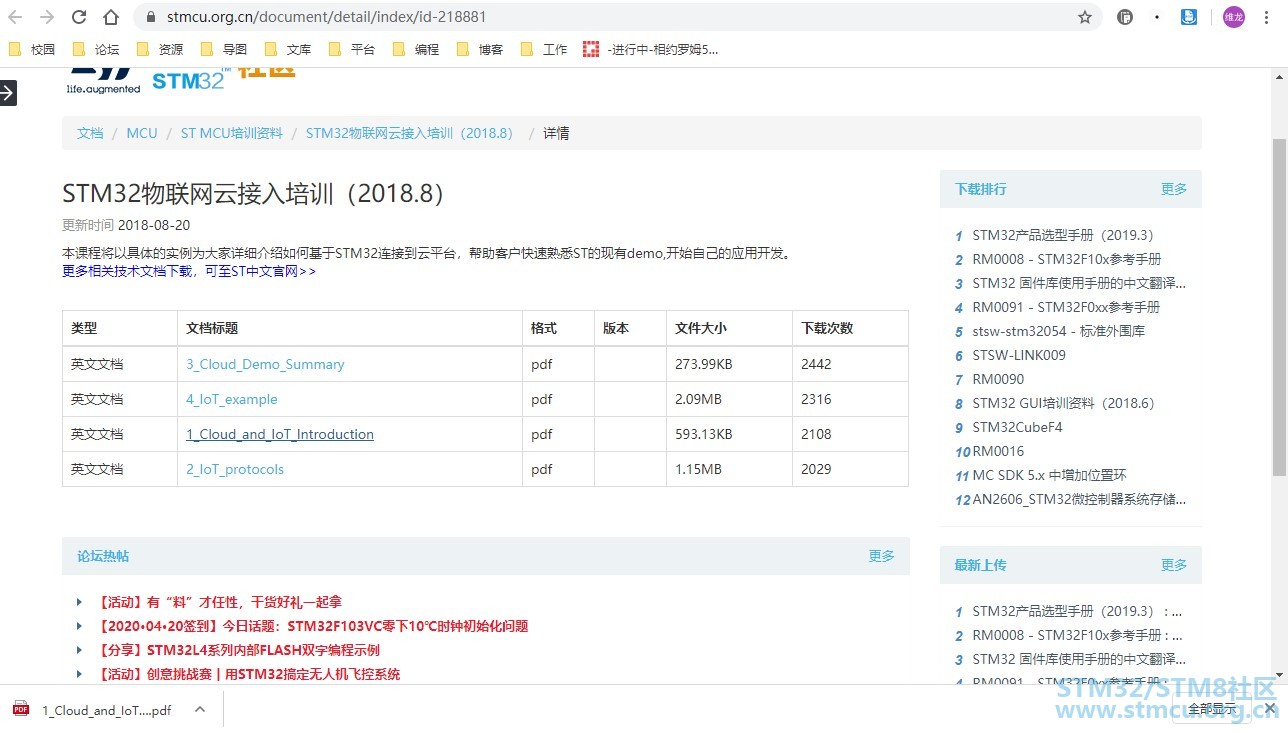Open RM0016 link

[998, 452]
